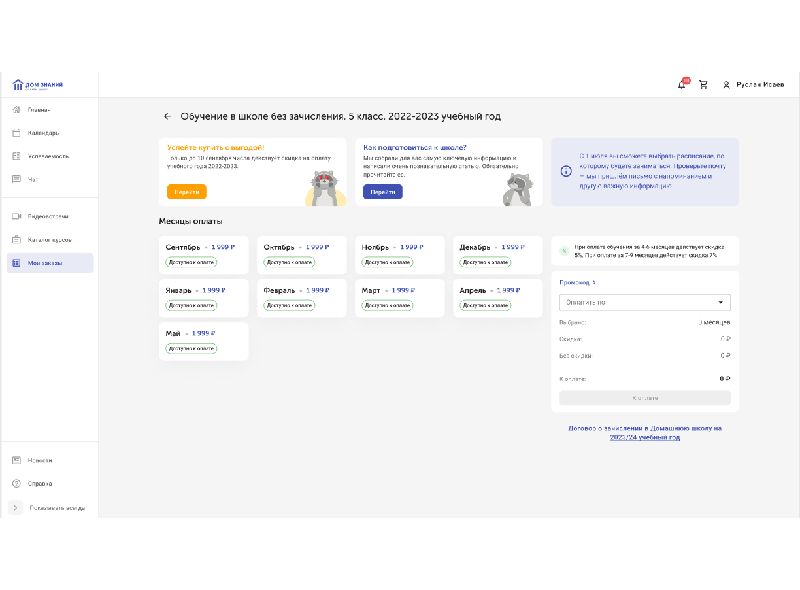Click the raccoon illustration on the discount banner
Image resolution: width=800 pixels, height=590 pixels.
pyautogui.click(x=326, y=188)
